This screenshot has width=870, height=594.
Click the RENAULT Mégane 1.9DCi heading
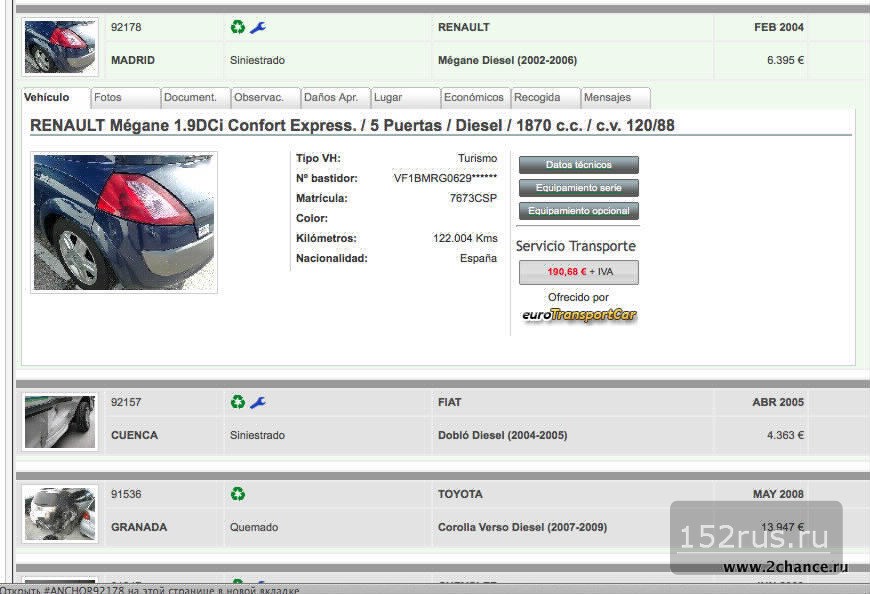coord(352,125)
